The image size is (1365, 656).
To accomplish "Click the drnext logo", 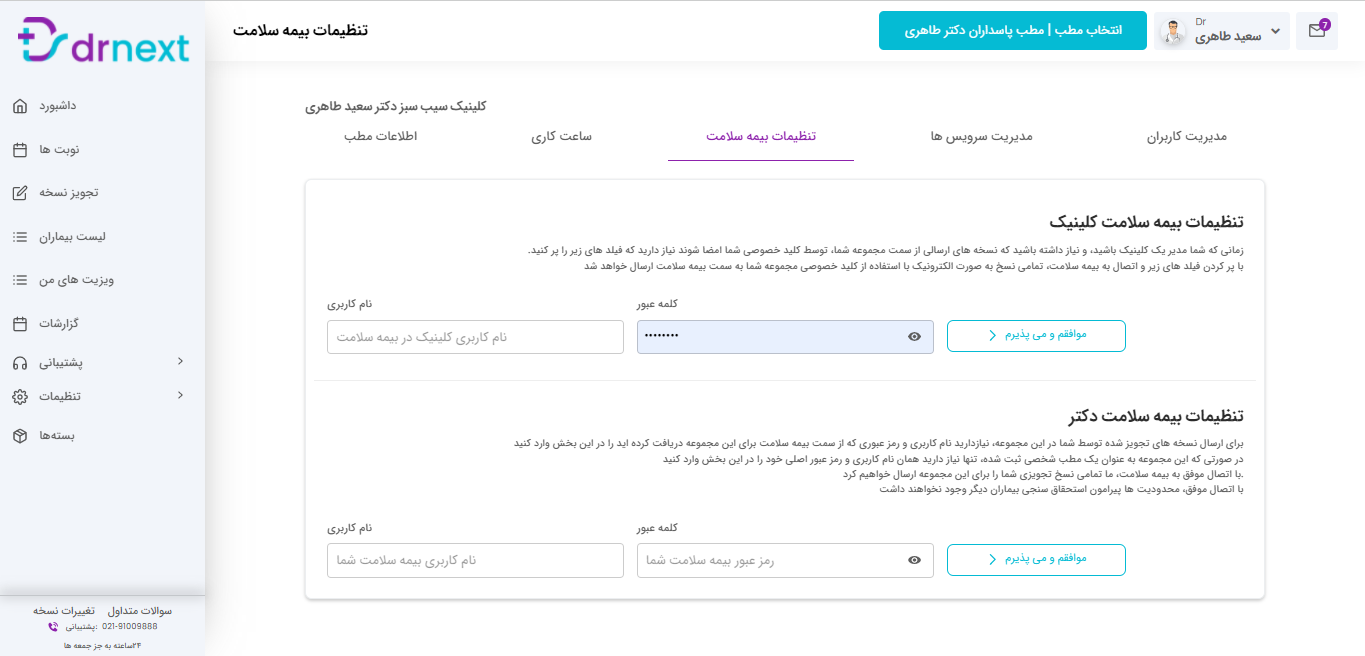I will pyautogui.click(x=103, y=41).
